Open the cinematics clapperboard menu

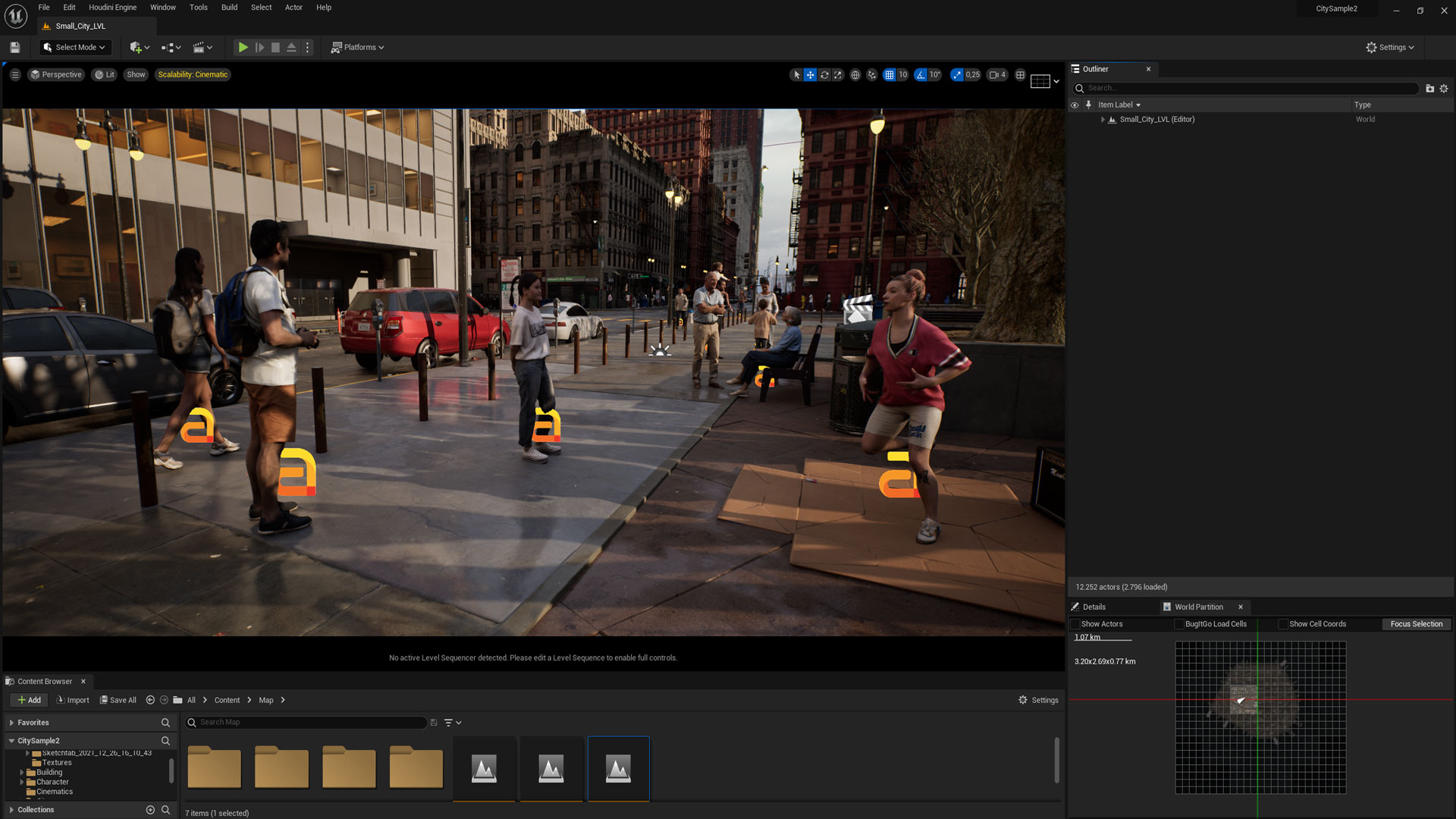(x=202, y=47)
